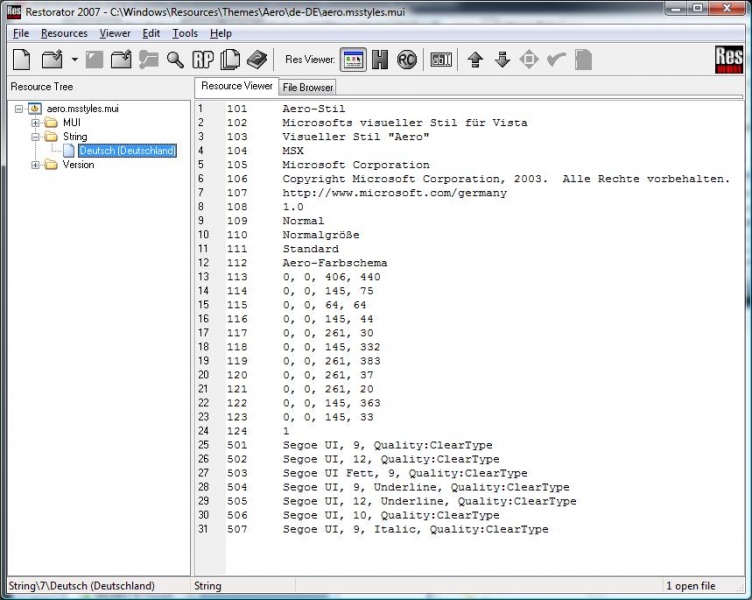Select aero.msstyles.mui in the tree

pos(82,109)
